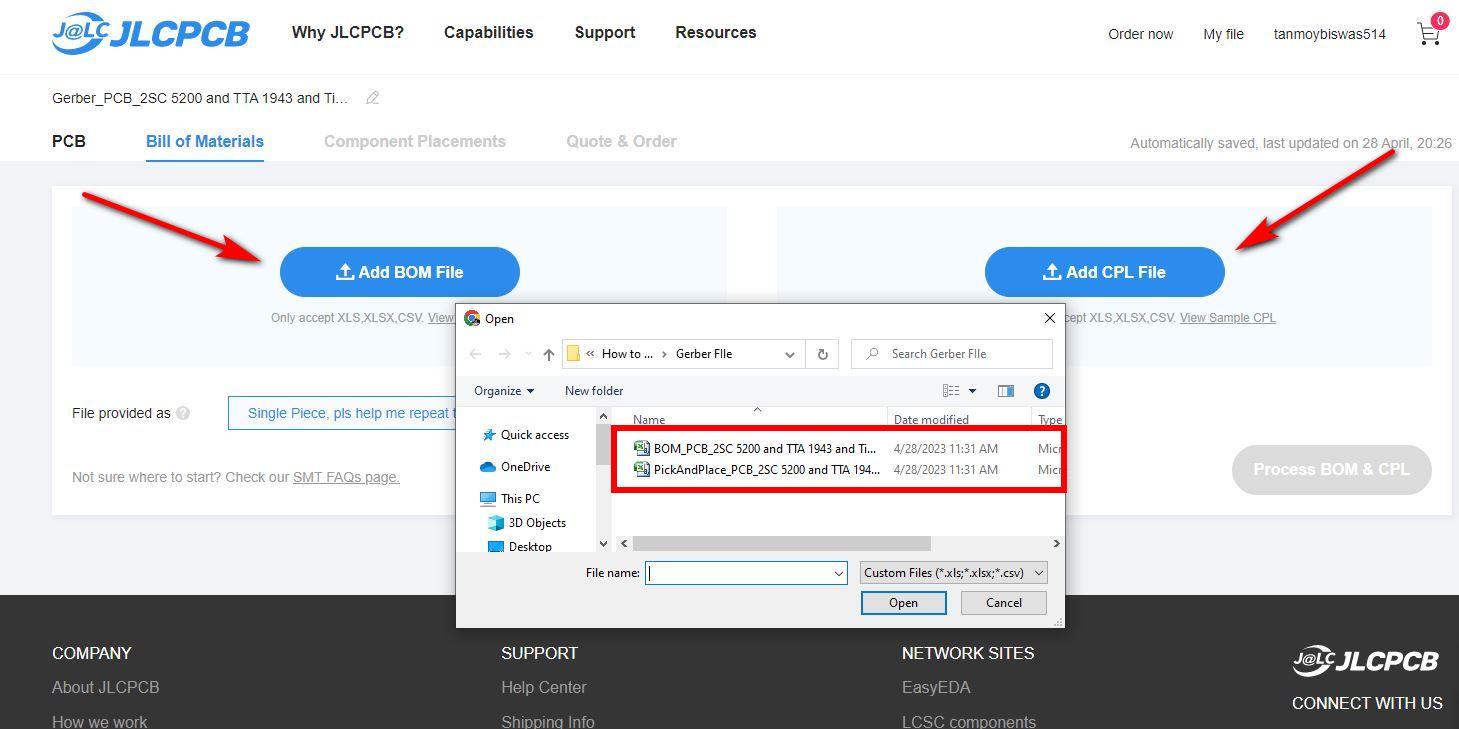The width and height of the screenshot is (1459, 729).
Task: Select This PC in navigation pane
Action: tap(510, 499)
